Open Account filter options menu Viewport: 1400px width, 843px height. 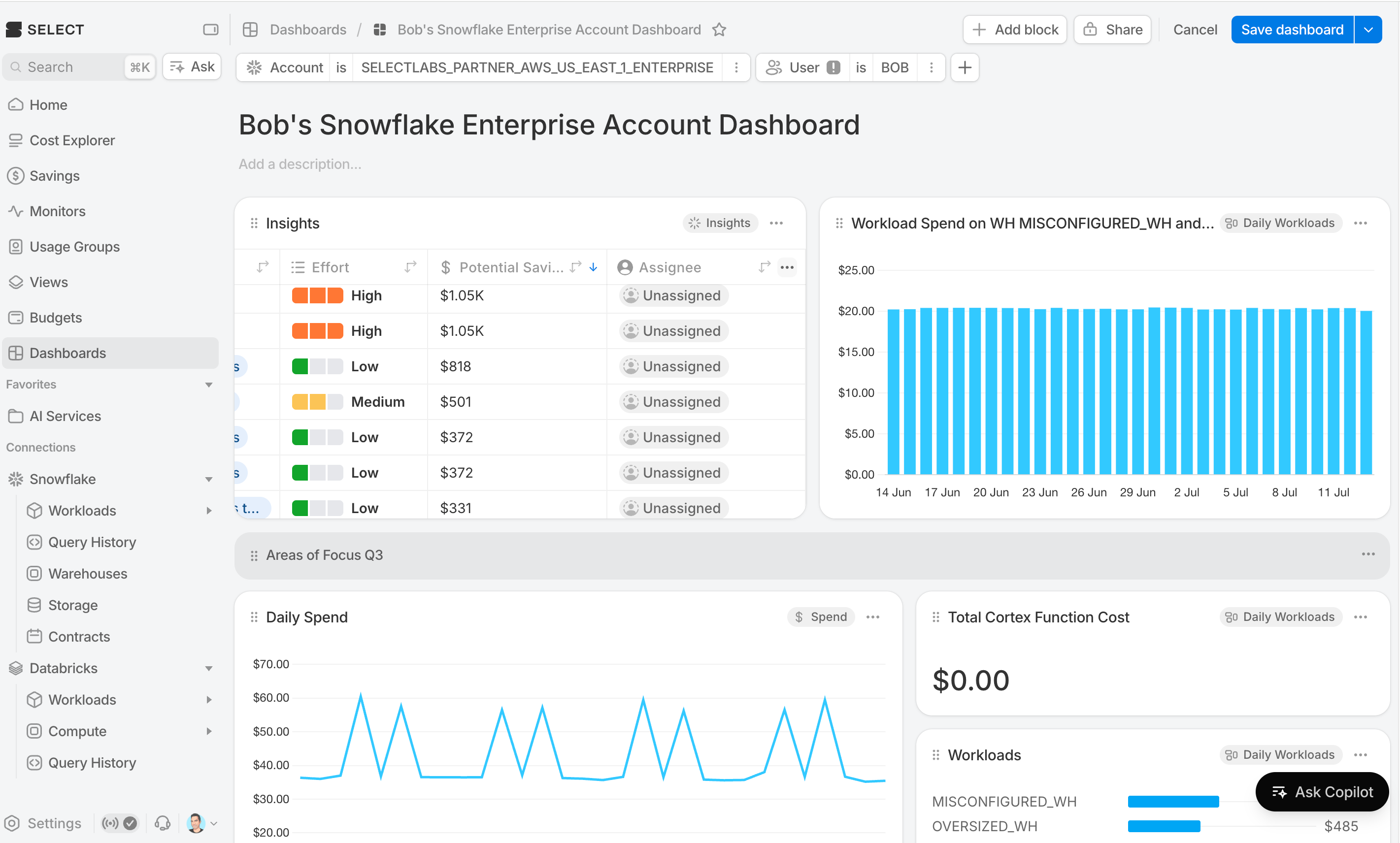click(x=736, y=67)
